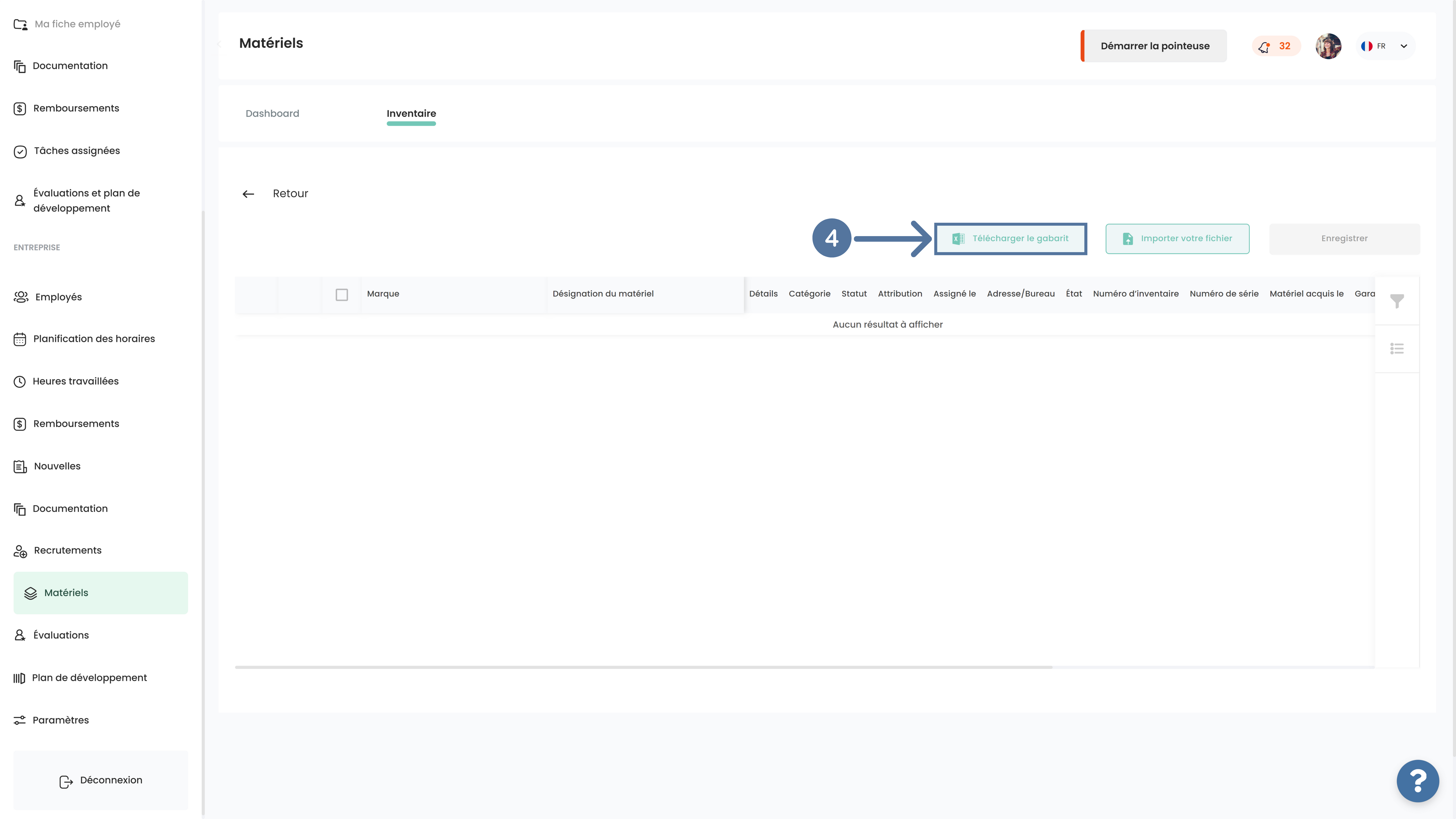This screenshot has width=1456, height=819.
Task: Click the Numéro de série column header
Action: (1224, 294)
